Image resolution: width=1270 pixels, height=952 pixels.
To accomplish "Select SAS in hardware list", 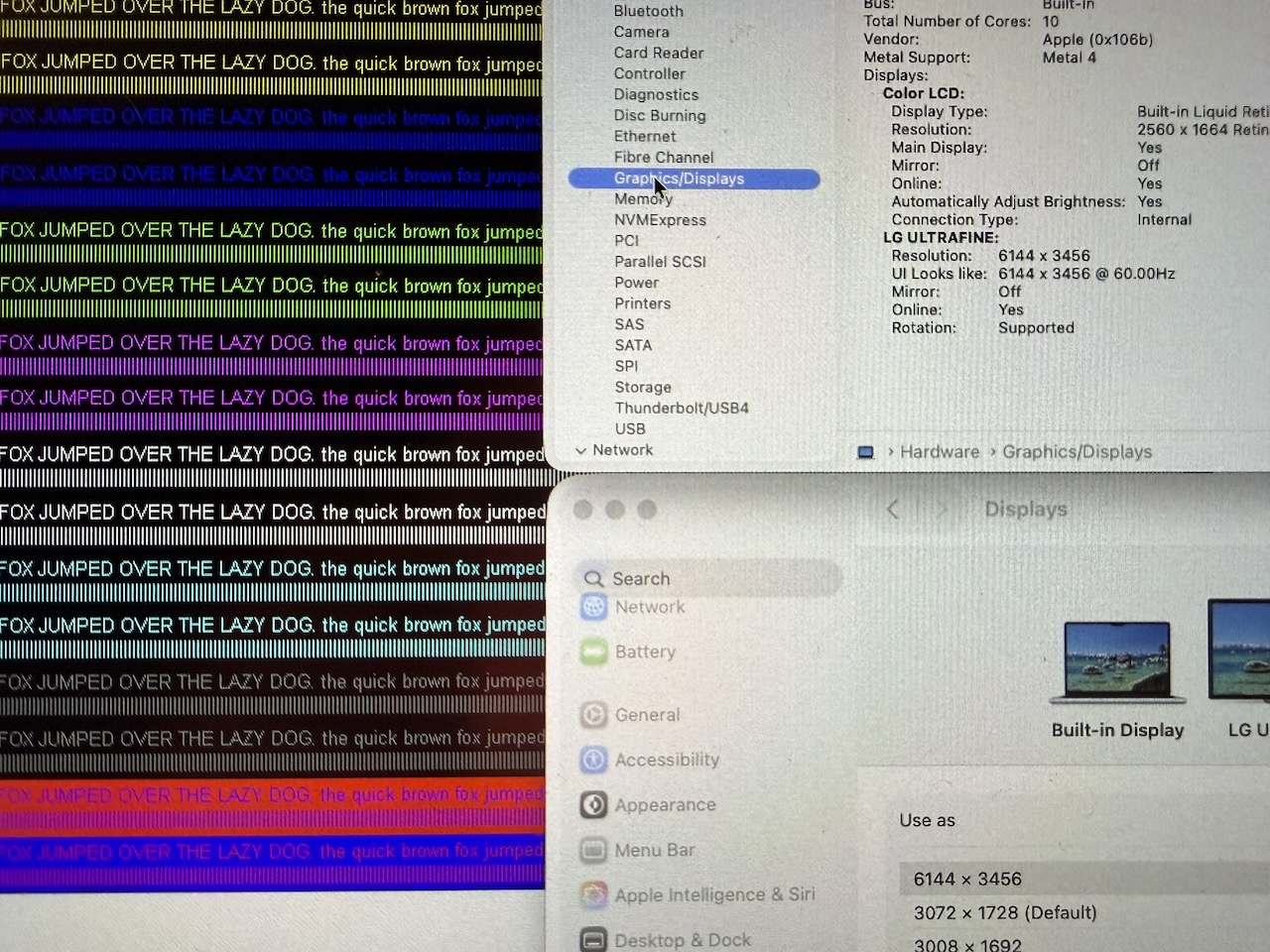I will click(629, 324).
